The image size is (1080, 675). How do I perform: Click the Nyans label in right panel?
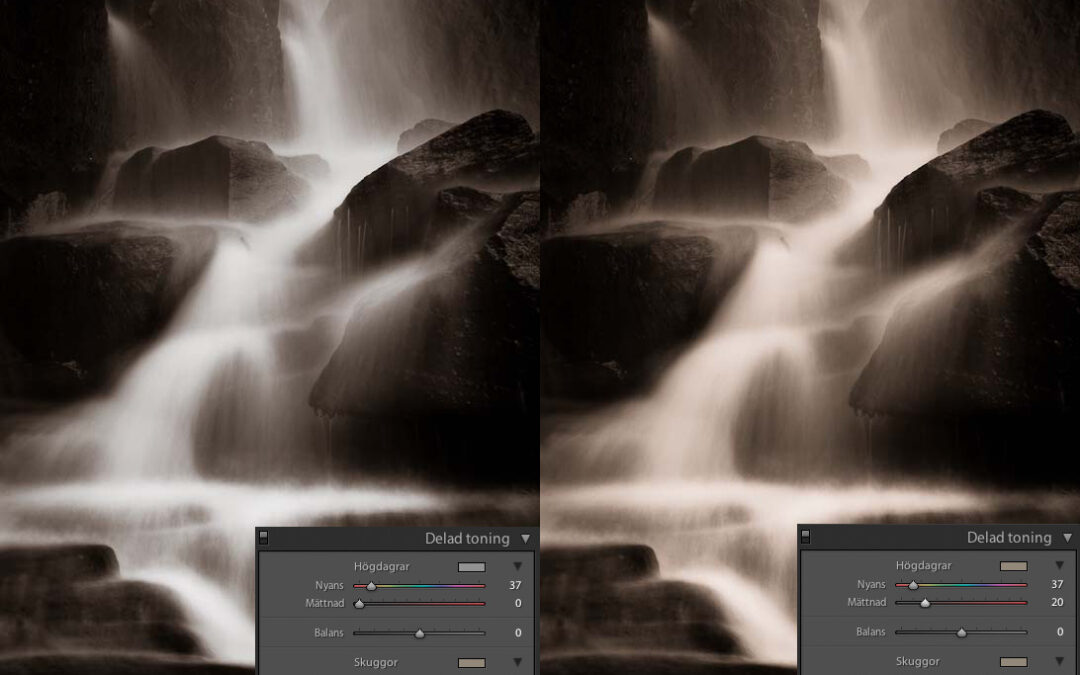(x=871, y=583)
